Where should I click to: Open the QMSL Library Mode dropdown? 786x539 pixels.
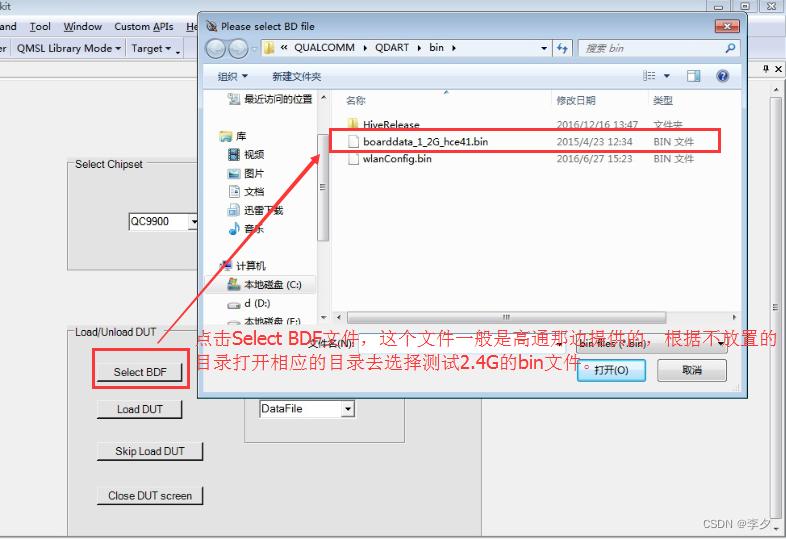[x=69, y=49]
